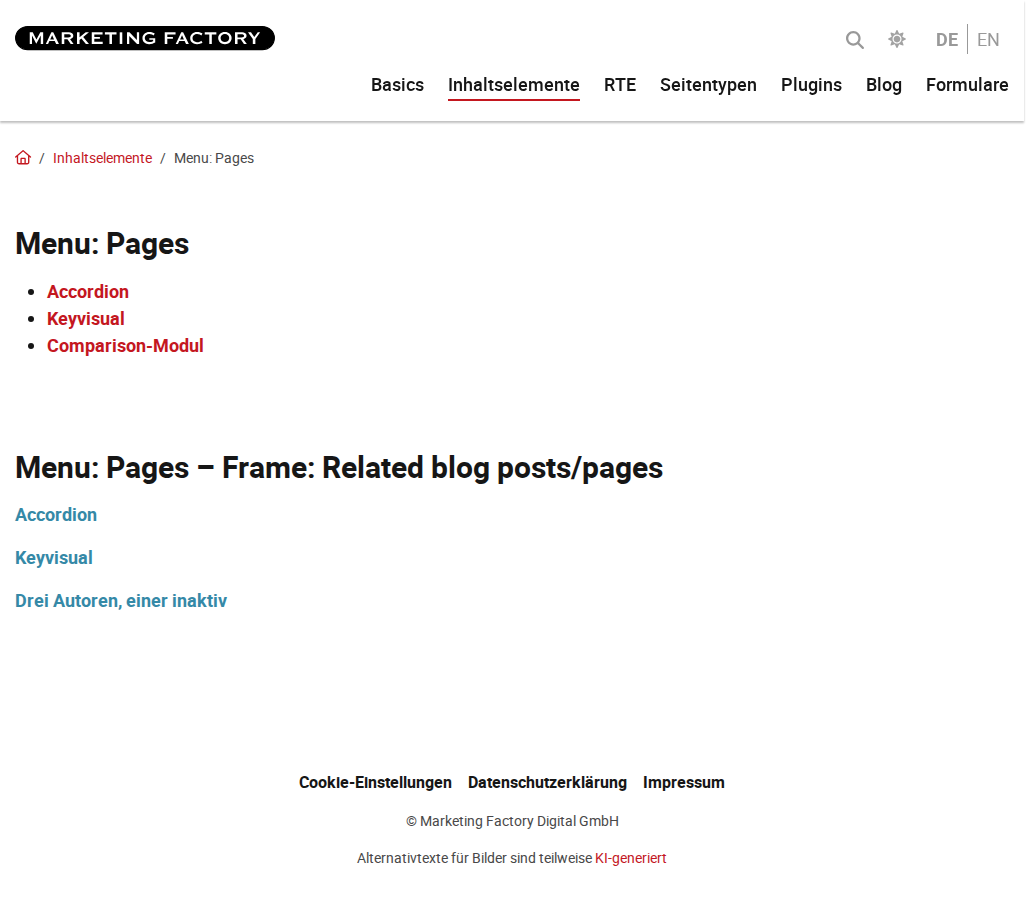This screenshot has width=1032, height=900.
Task: Open the red Accordion list link
Action: click(88, 292)
